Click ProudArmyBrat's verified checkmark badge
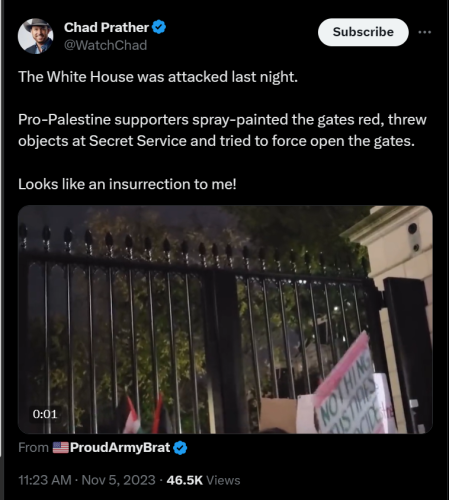The width and height of the screenshot is (449, 500). 180,448
